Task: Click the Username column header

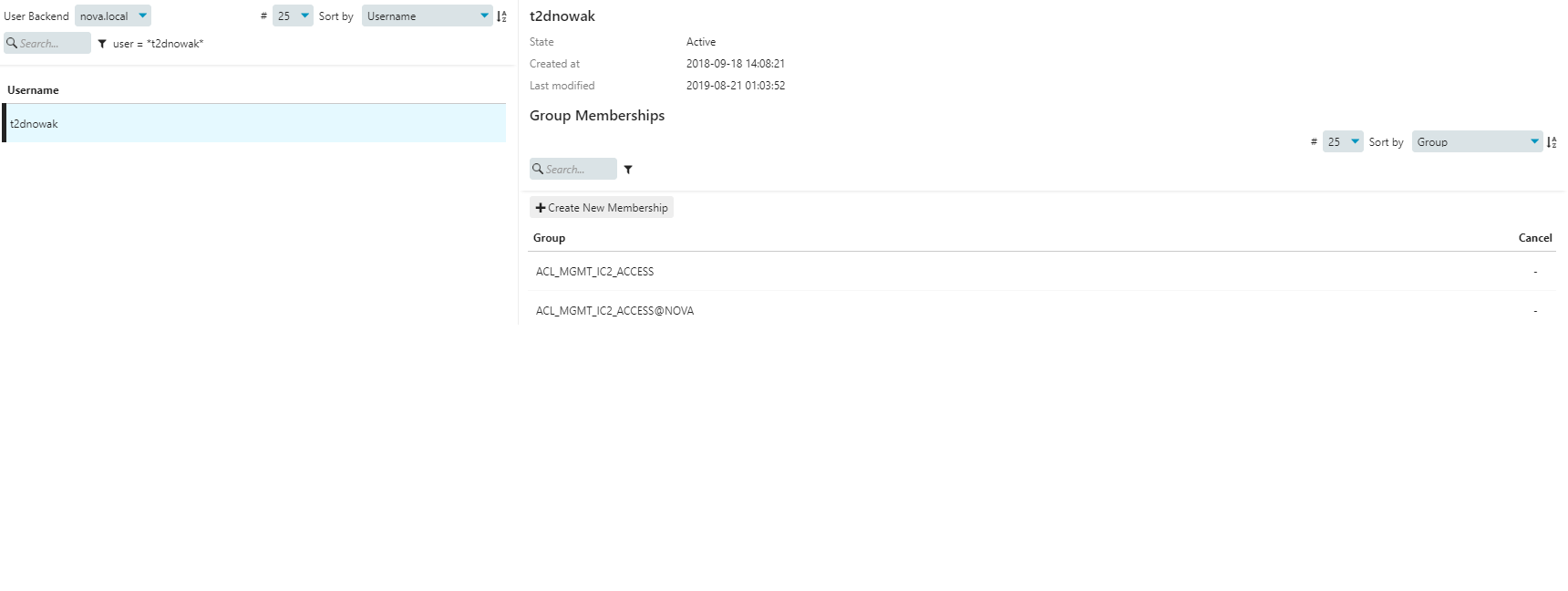Action: 33,90
